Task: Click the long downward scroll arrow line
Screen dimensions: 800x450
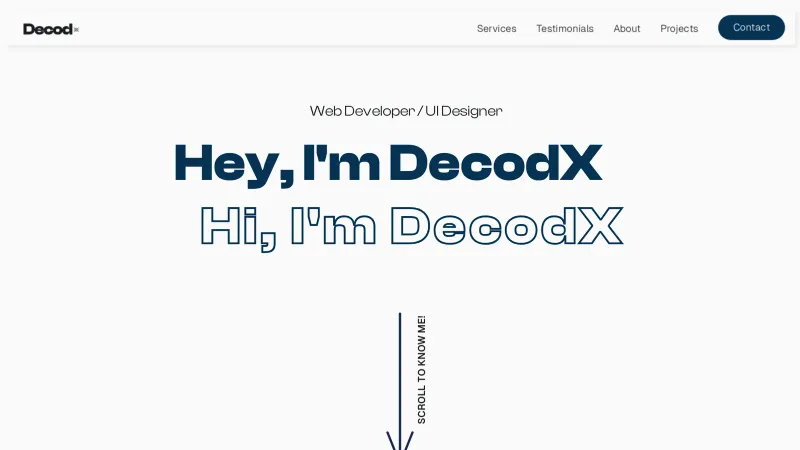Action: 400,370
